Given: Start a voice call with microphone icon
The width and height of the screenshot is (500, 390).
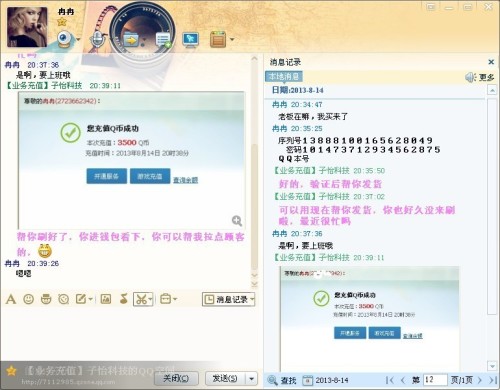Looking at the screenshot, I should 97,40.
